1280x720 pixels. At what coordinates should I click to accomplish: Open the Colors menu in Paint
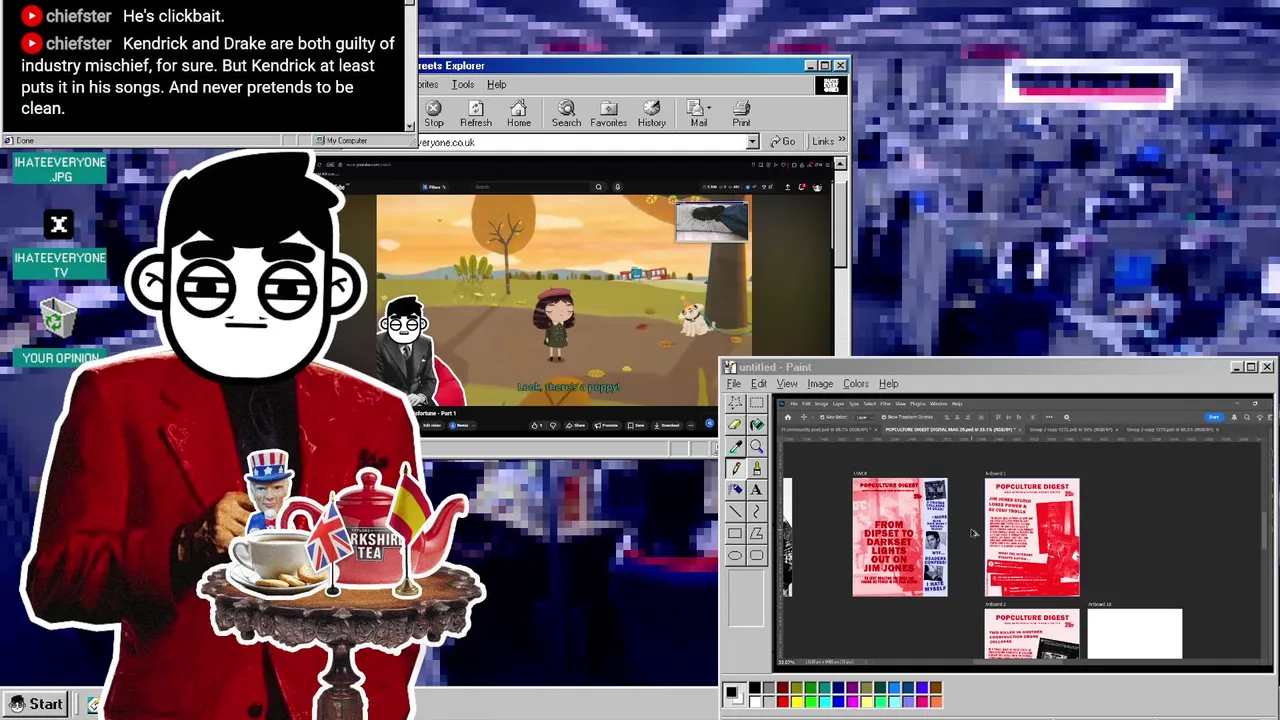pos(856,384)
